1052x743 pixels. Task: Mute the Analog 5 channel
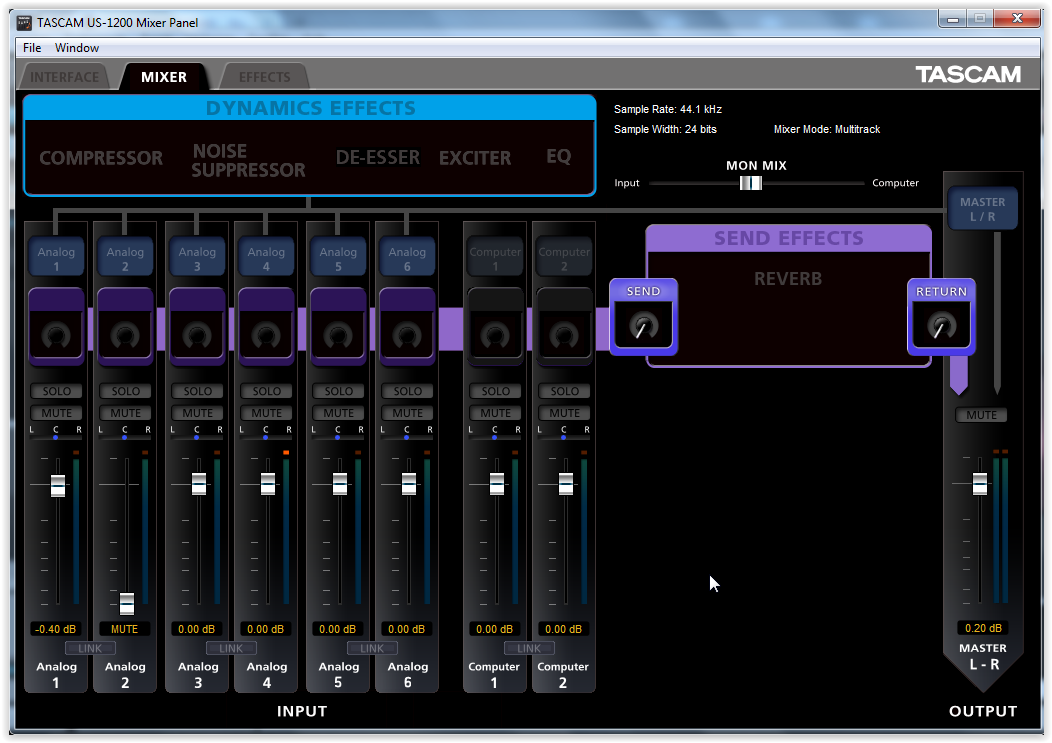338,413
